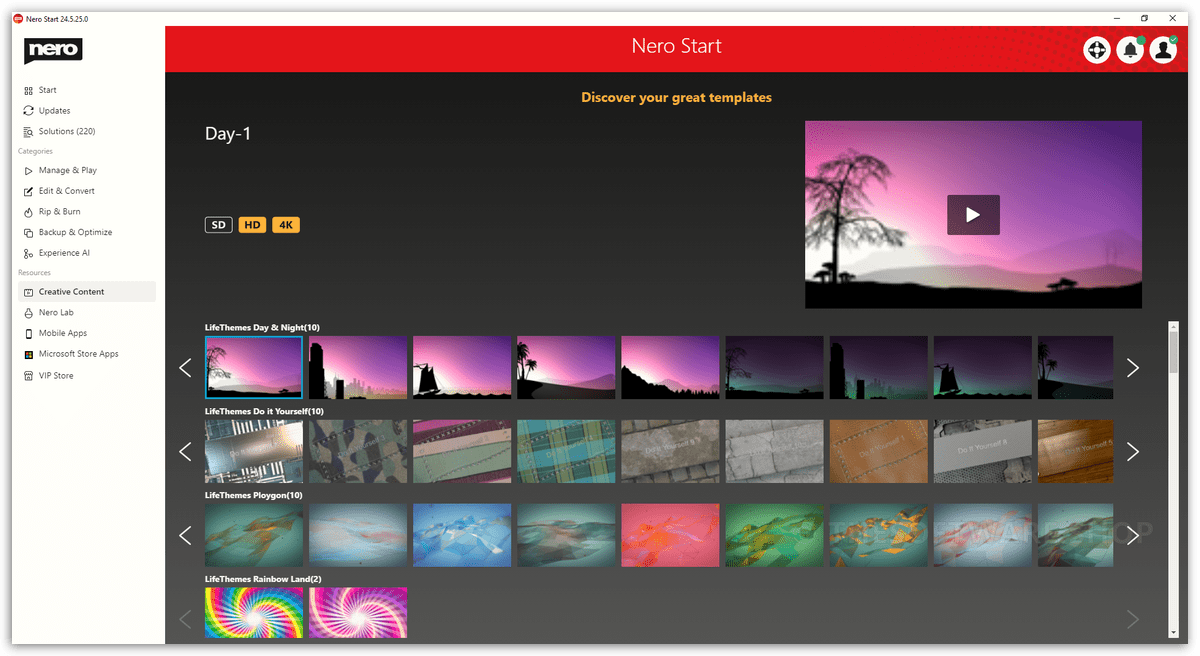The height and width of the screenshot is (656, 1200).
Task: Click the "LifeThemes Ploygon(10)" heading
Action: pyautogui.click(x=254, y=496)
